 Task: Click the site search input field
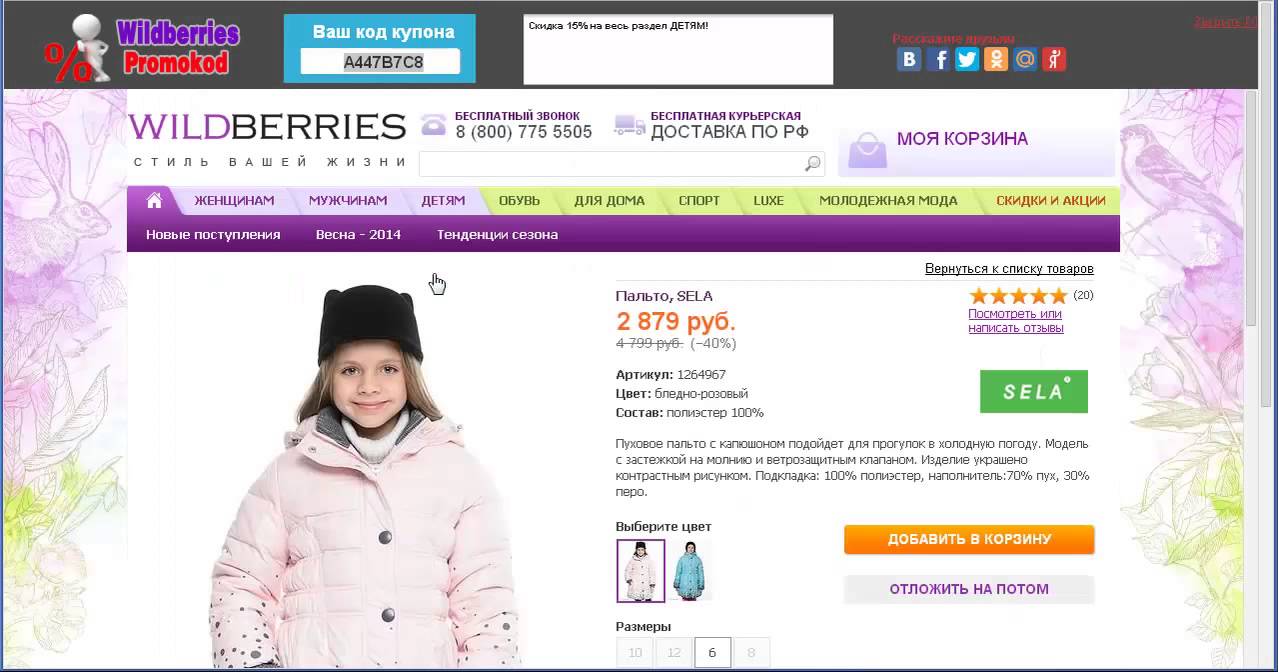[x=611, y=164]
